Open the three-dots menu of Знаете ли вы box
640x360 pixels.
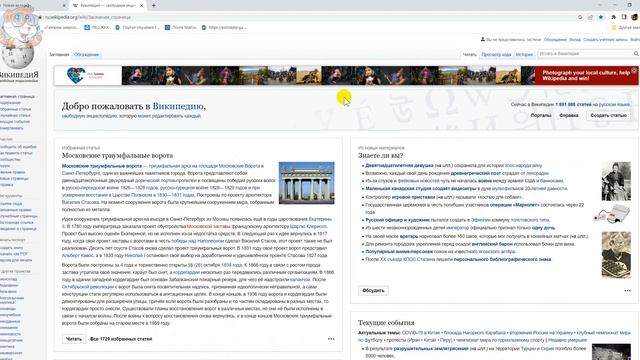click(627, 291)
